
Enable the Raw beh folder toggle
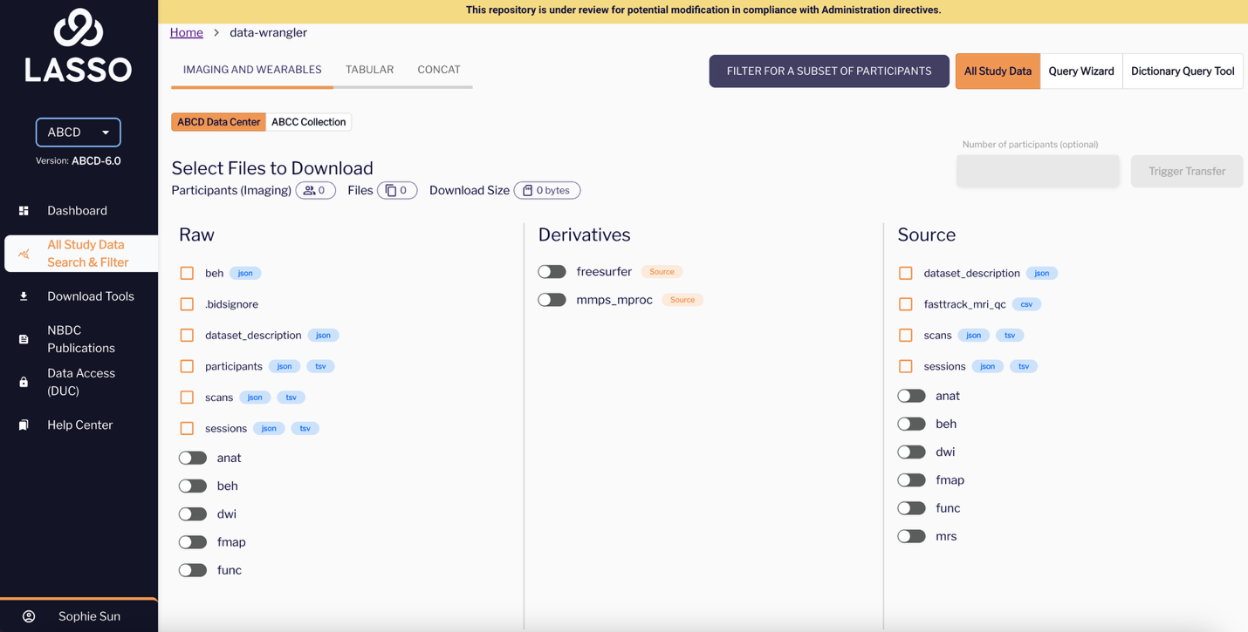click(192, 486)
